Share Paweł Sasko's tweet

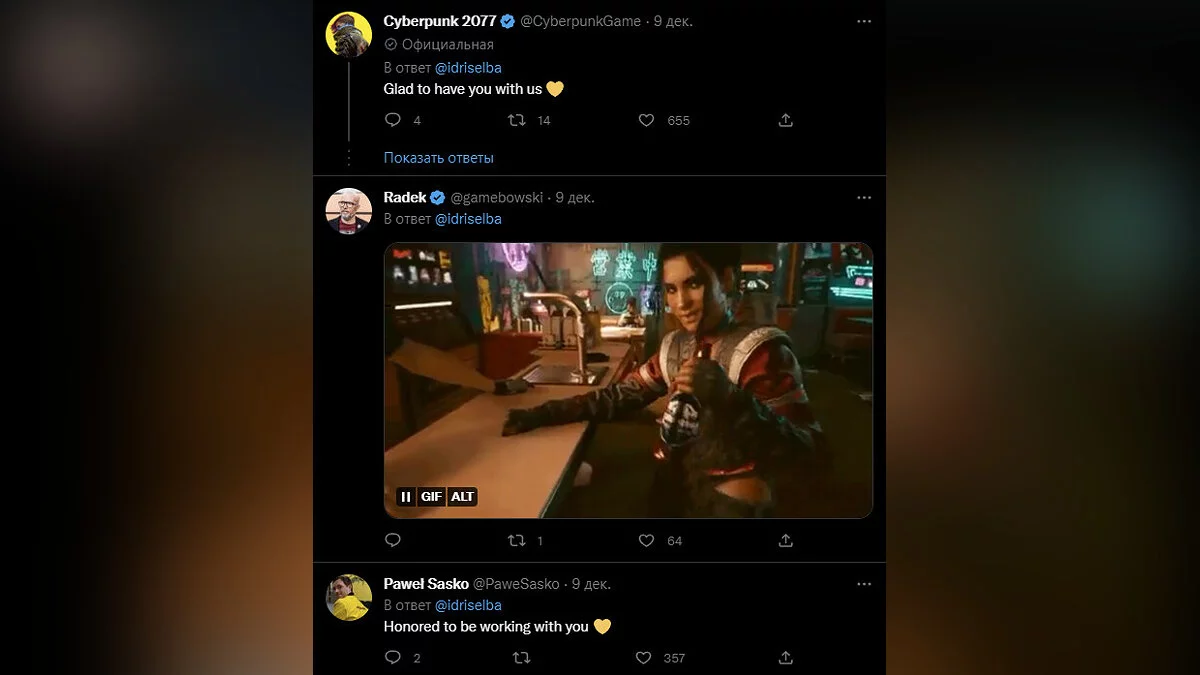point(786,657)
